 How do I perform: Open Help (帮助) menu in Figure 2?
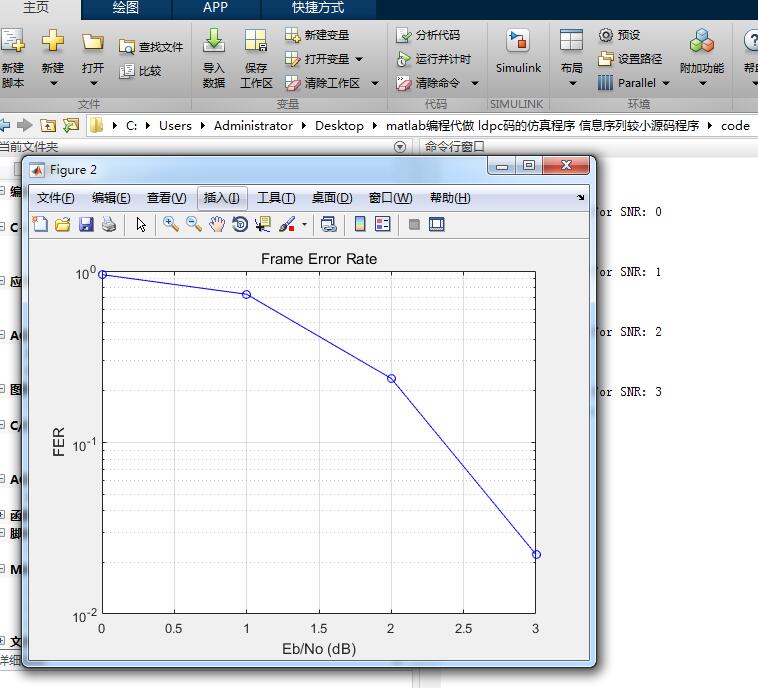[450, 198]
